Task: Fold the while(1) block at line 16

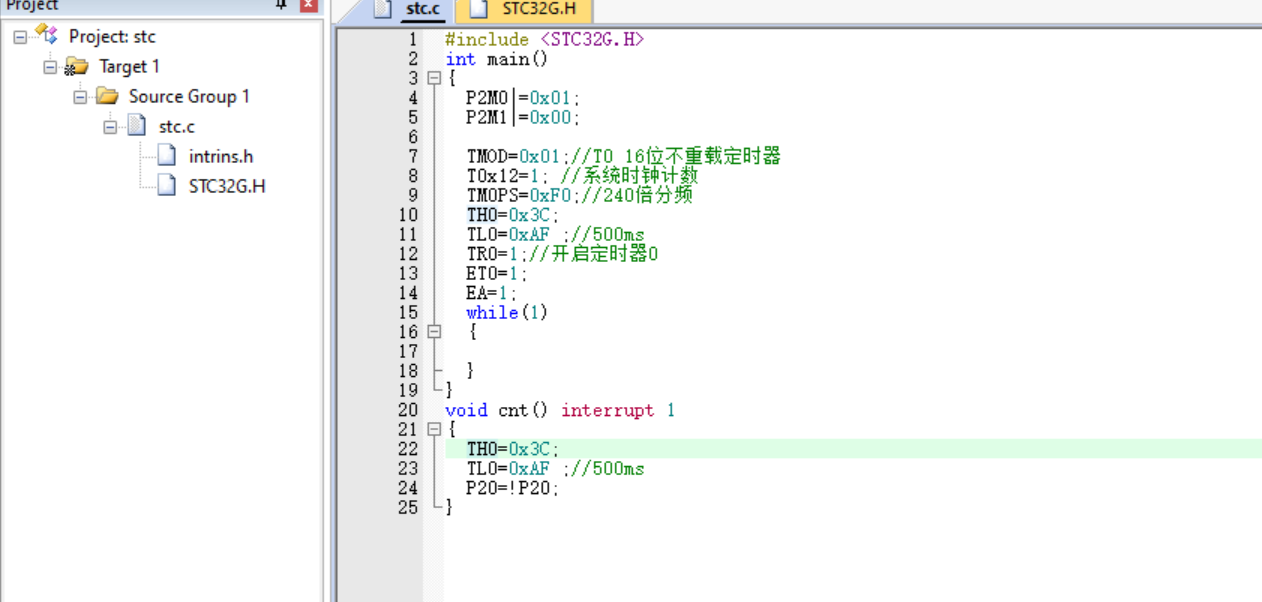Action: pos(434,331)
